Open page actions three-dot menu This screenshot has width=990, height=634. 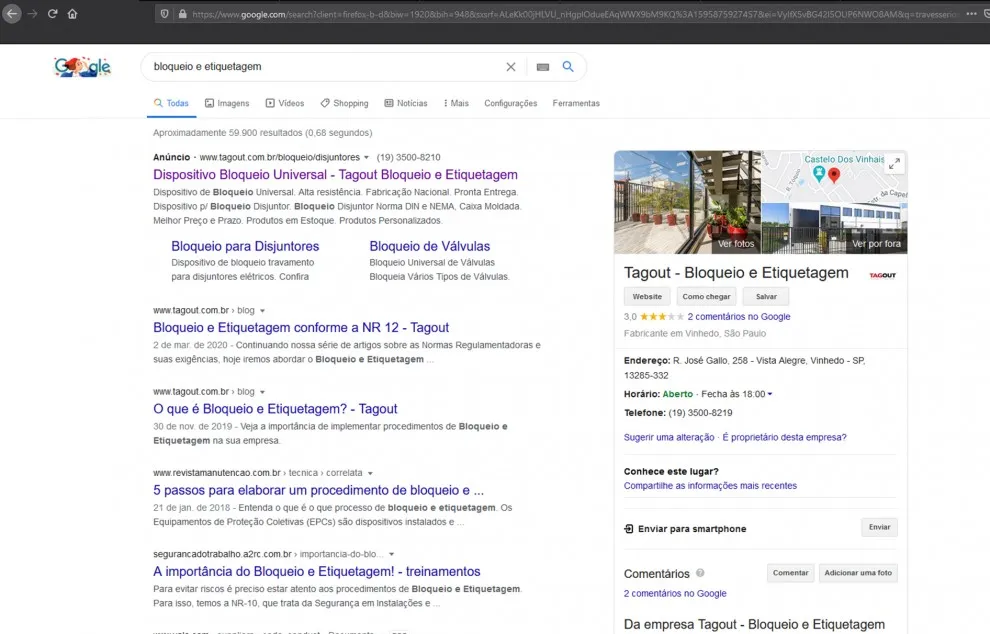pos(971,14)
